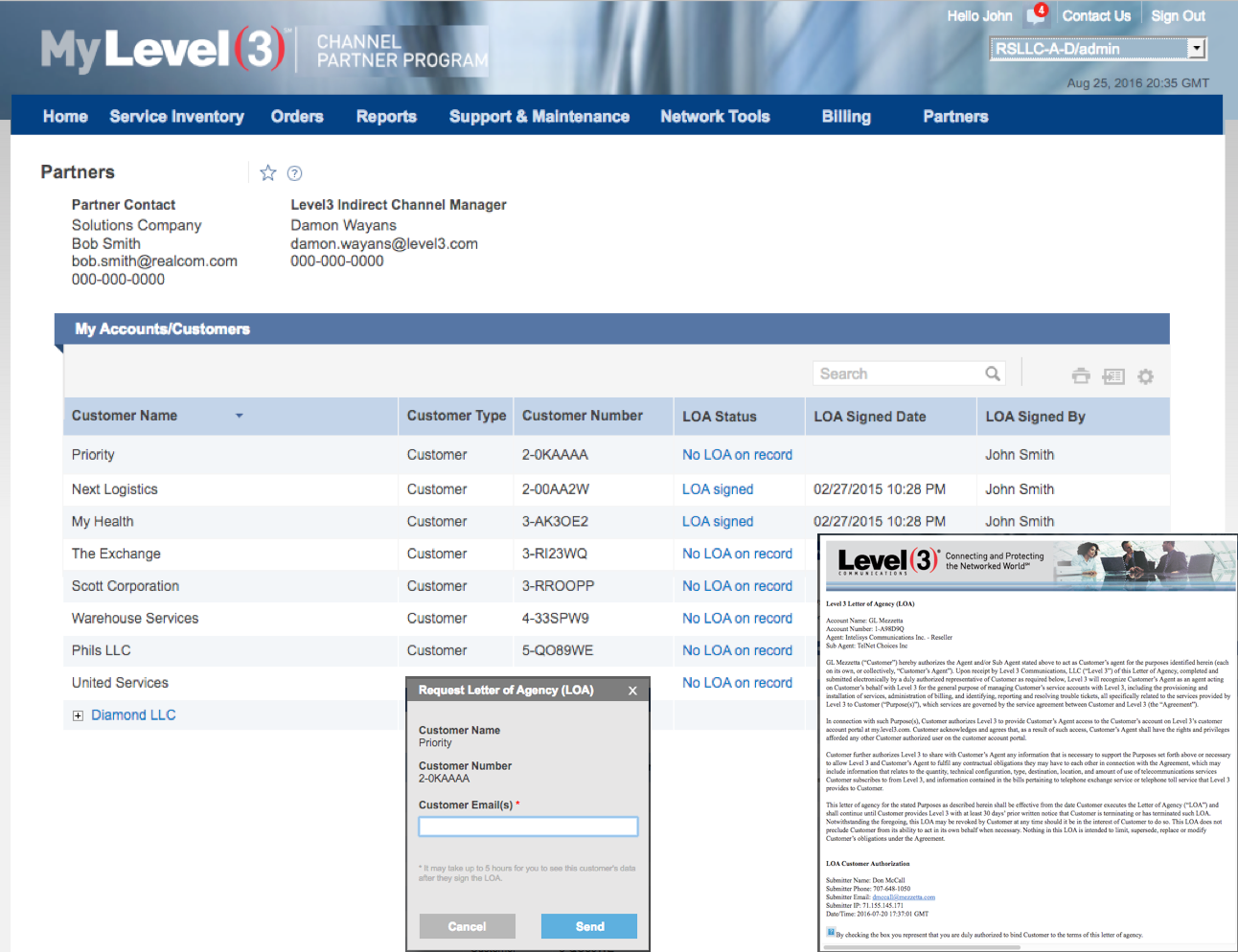Open the notifications icon showing 4 alerts
The image size is (1238, 952).
click(x=1037, y=15)
